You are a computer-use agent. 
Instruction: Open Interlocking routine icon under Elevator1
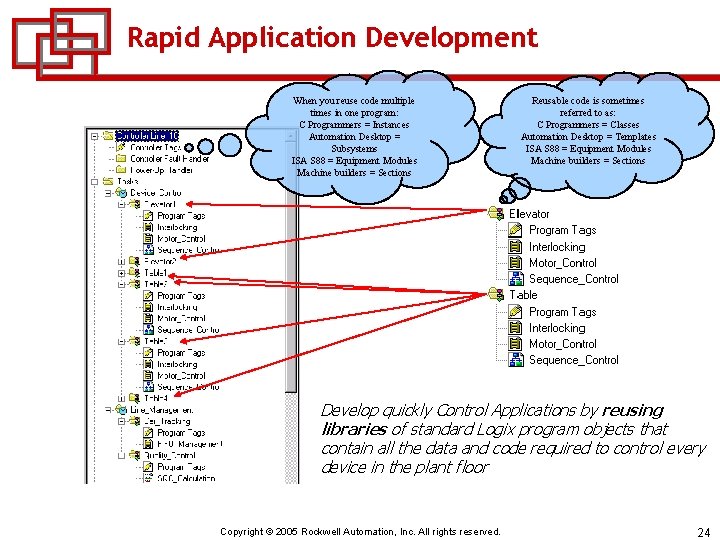coord(148,227)
